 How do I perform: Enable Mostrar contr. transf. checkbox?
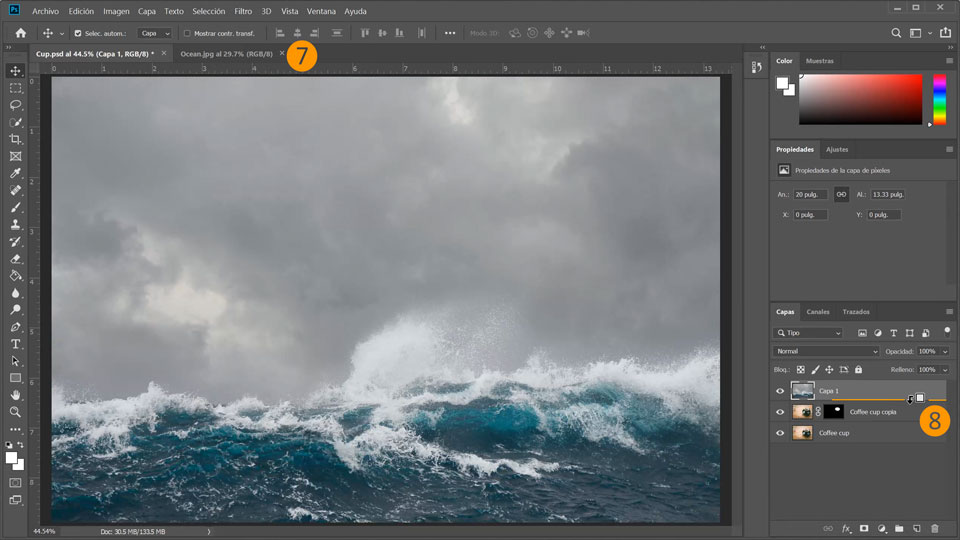tap(187, 33)
